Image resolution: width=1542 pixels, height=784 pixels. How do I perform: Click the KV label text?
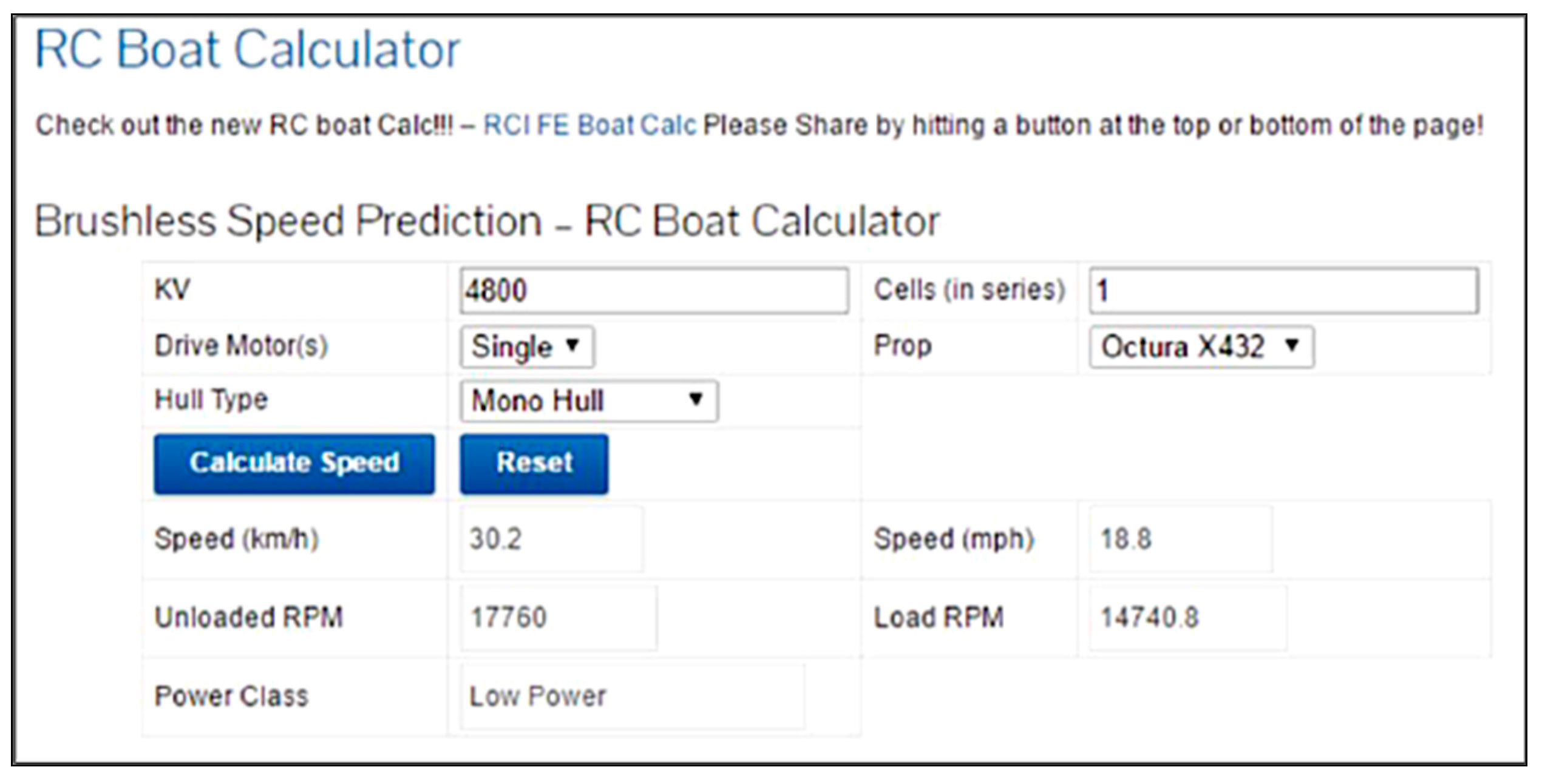point(172,289)
